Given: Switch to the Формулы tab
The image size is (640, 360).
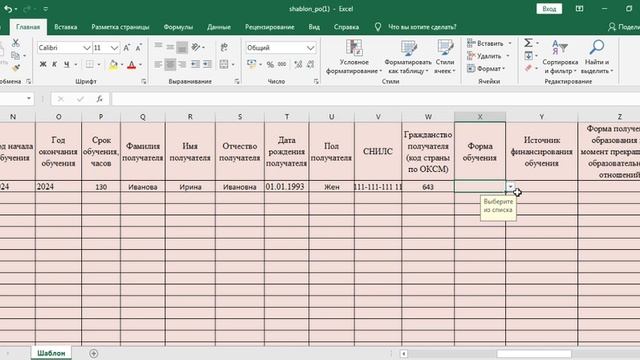Looking at the screenshot, I should coord(178,27).
